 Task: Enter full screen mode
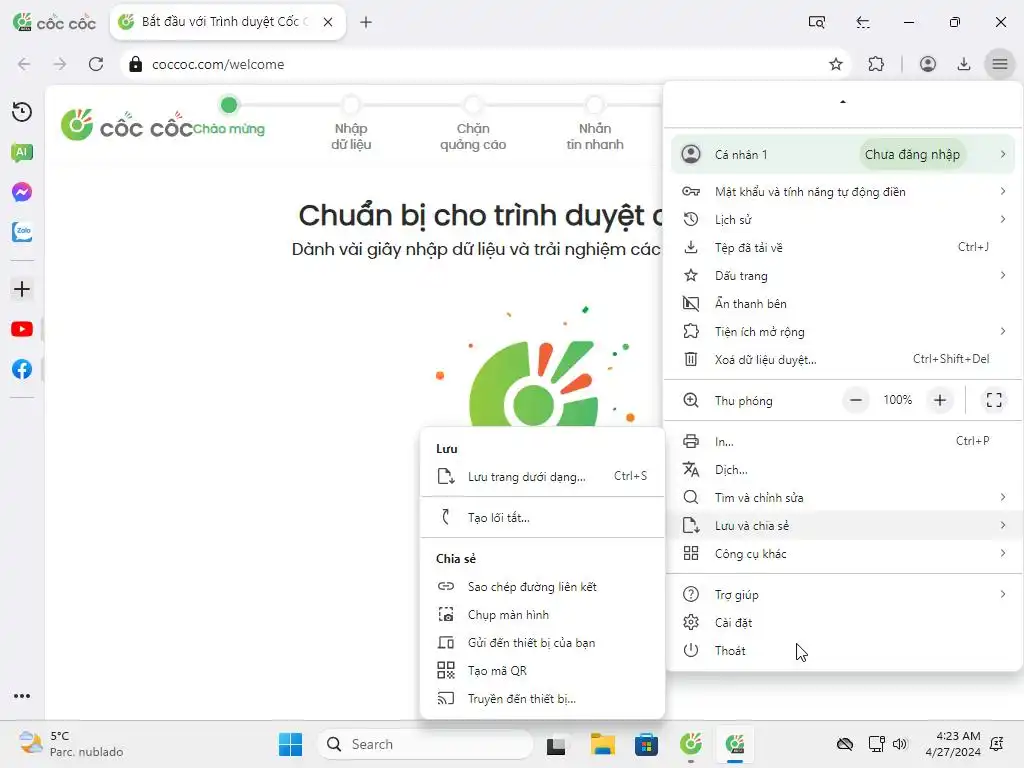[x=994, y=400]
